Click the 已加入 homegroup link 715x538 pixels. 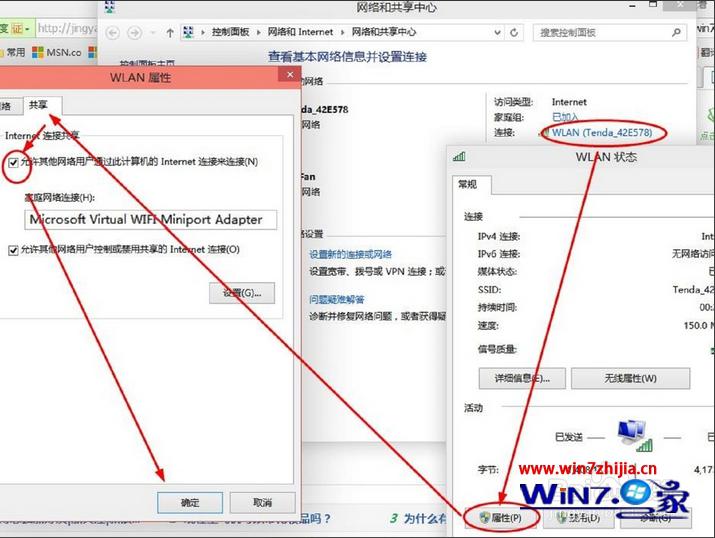565,117
